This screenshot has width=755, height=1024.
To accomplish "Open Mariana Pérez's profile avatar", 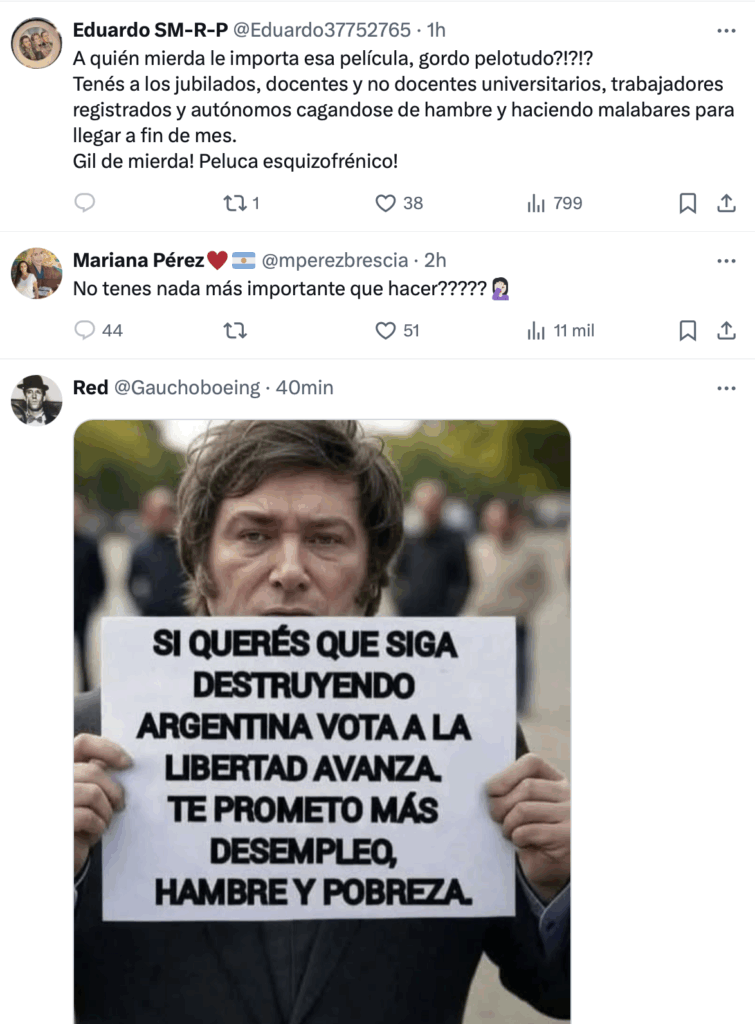I will point(37,273).
